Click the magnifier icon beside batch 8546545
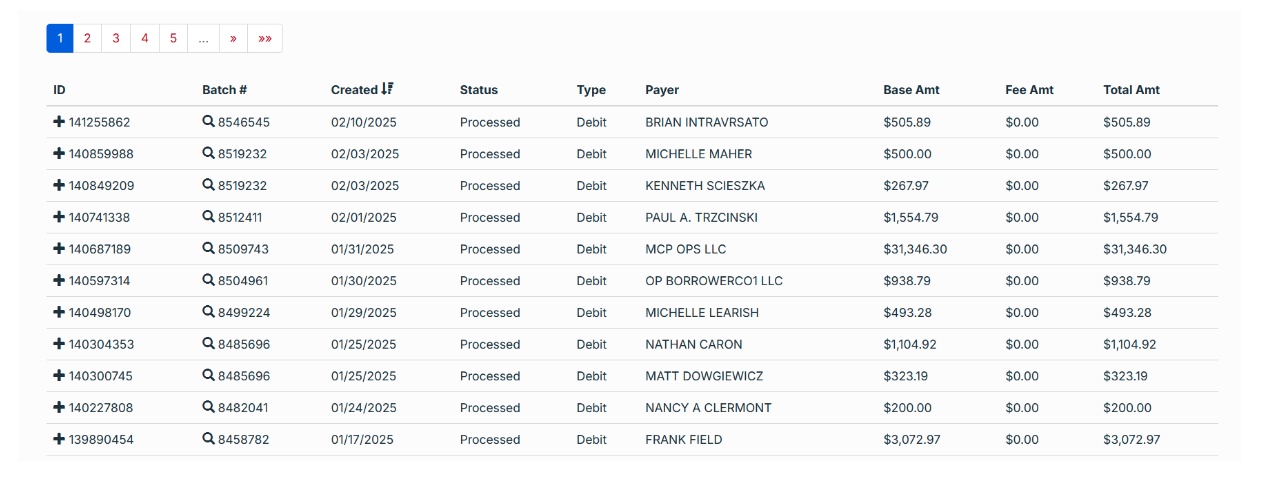The width and height of the screenshot is (1278, 485). pos(208,122)
